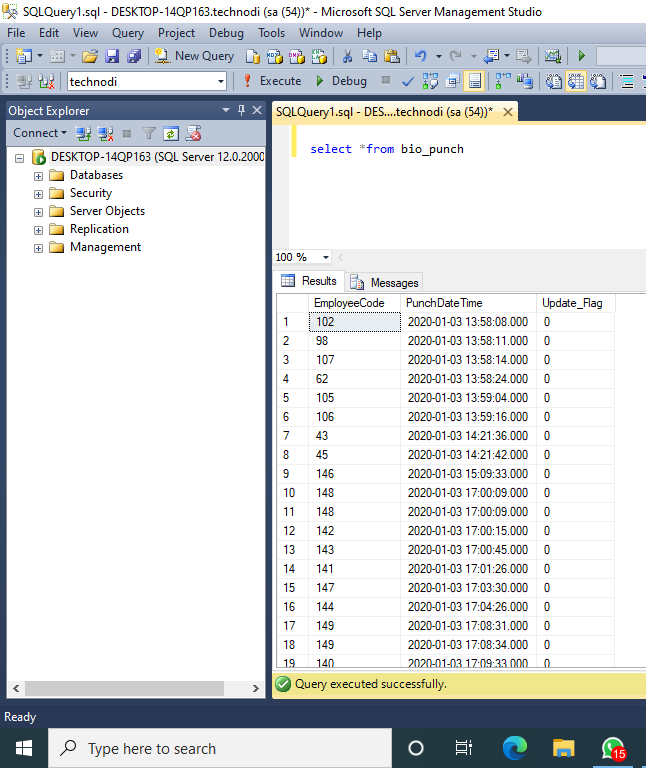This screenshot has width=646, height=768.
Task: Open a file with the Open File icon
Action: click(x=90, y=56)
